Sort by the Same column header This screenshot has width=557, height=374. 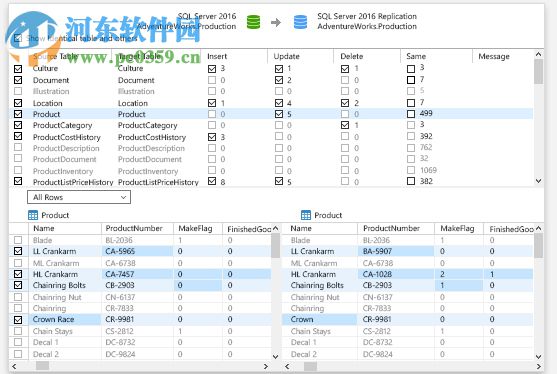tap(416, 56)
